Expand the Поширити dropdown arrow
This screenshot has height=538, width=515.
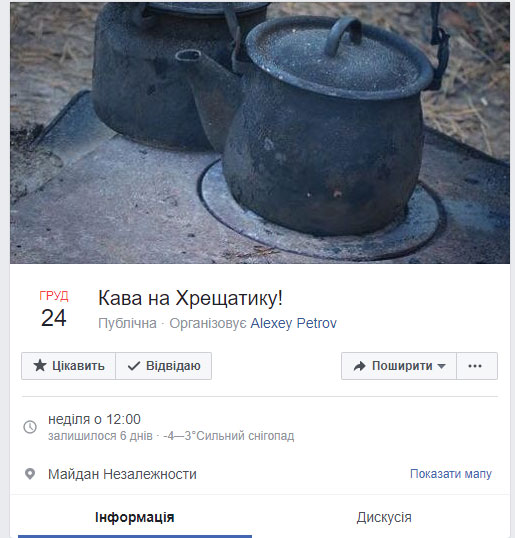click(442, 366)
